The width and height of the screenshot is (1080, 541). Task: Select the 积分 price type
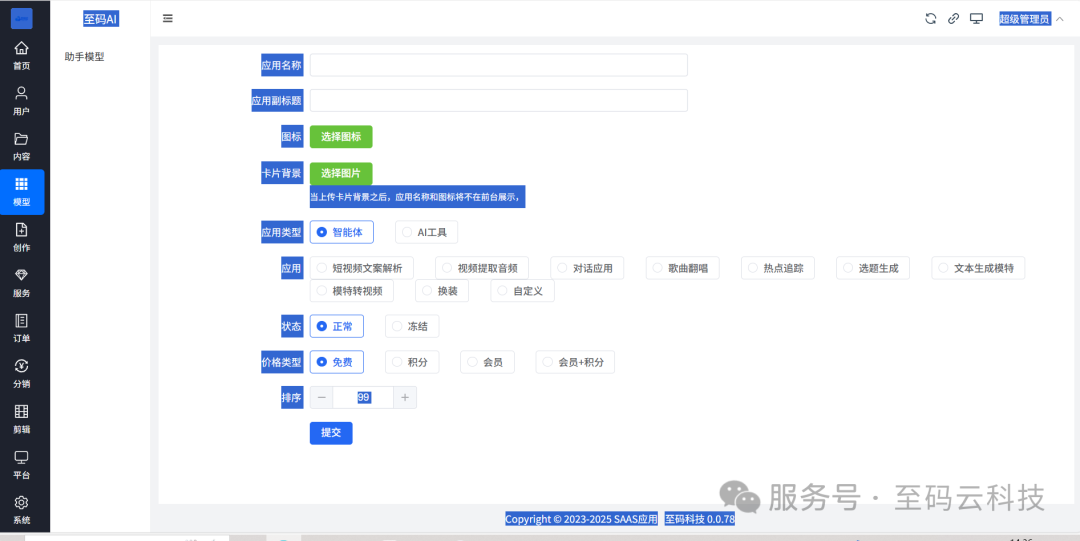click(x=412, y=362)
